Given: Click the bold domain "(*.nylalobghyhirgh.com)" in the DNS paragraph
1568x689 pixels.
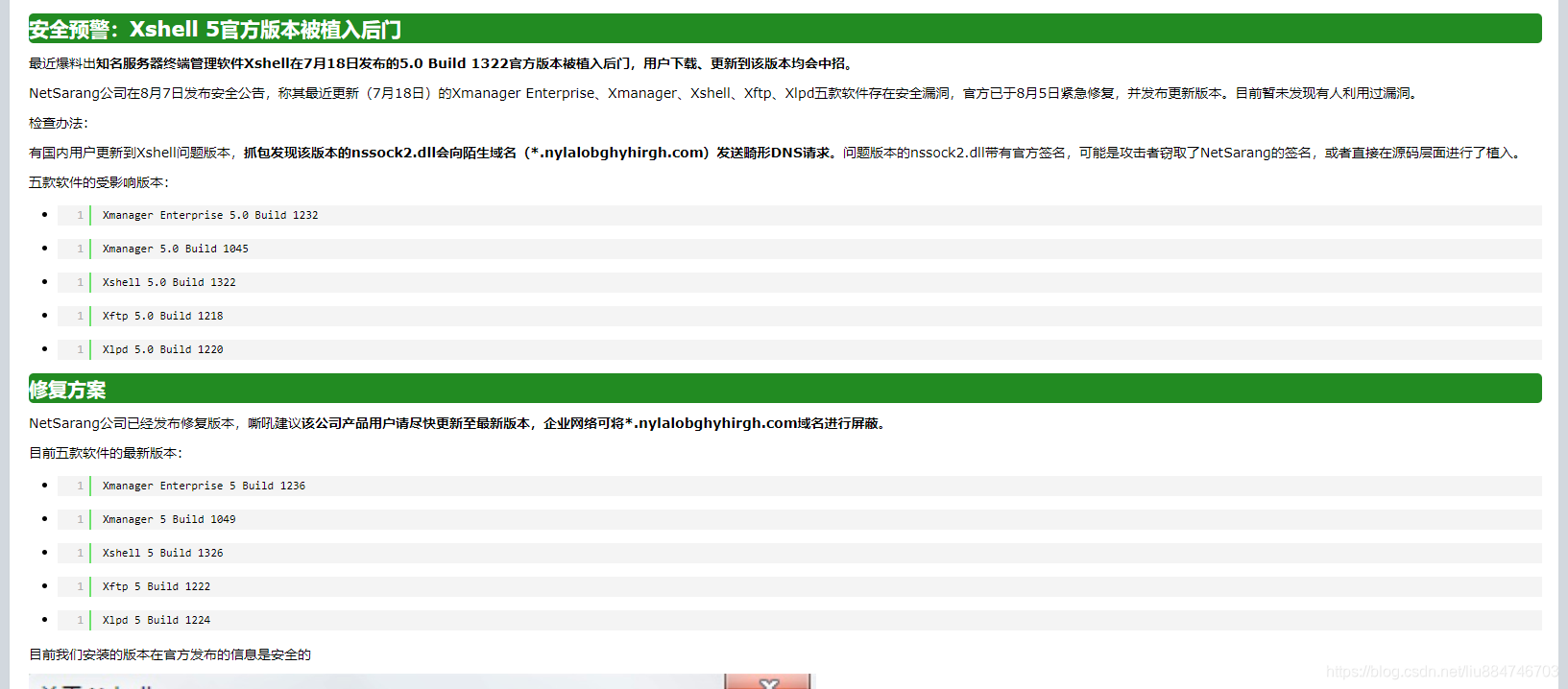Looking at the screenshot, I should click(616, 153).
